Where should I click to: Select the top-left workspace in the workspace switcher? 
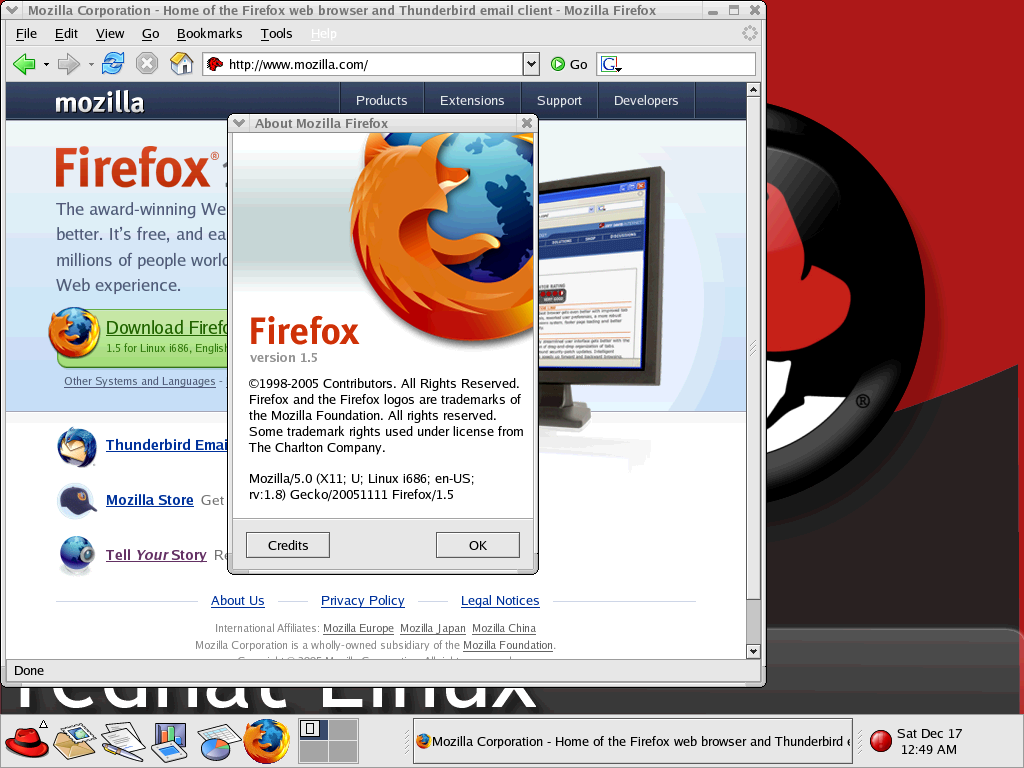click(312, 731)
